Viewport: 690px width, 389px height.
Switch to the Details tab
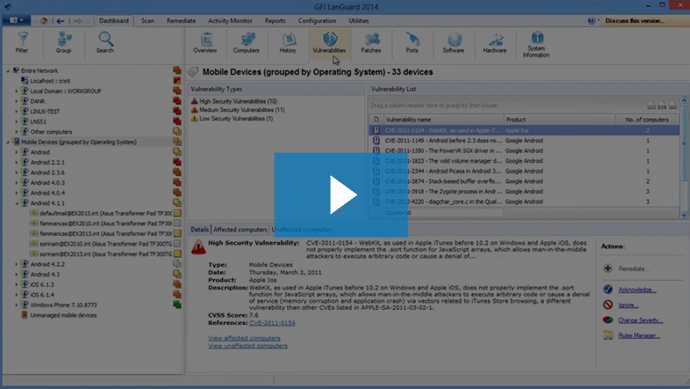[x=199, y=230]
